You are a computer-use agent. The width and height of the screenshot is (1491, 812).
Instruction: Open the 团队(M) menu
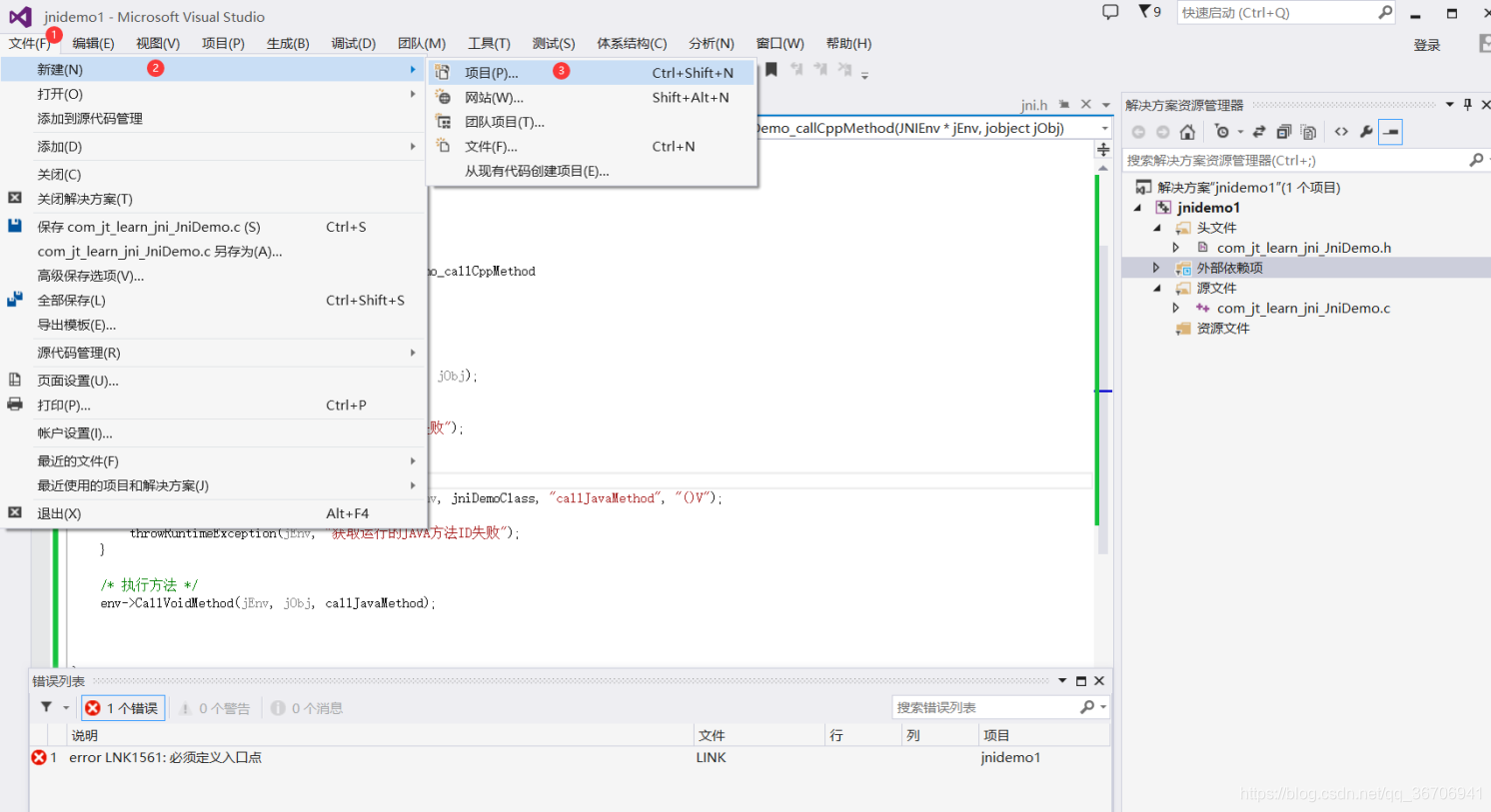[x=422, y=43]
